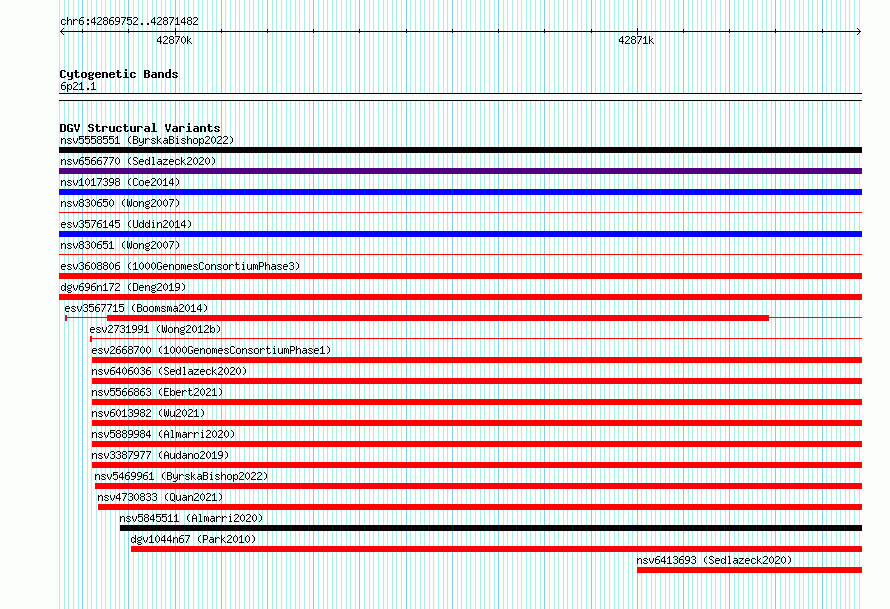Open nsv5558551 (ByrskaBishop2022) variant label

(147, 140)
